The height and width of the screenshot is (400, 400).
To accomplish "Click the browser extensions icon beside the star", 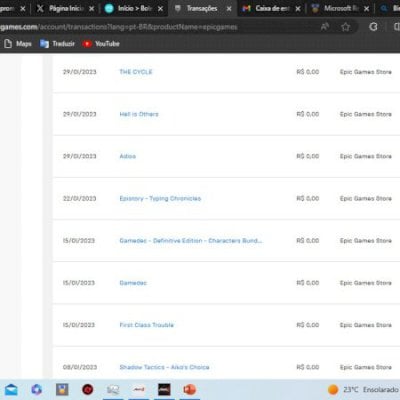I will [373, 27].
